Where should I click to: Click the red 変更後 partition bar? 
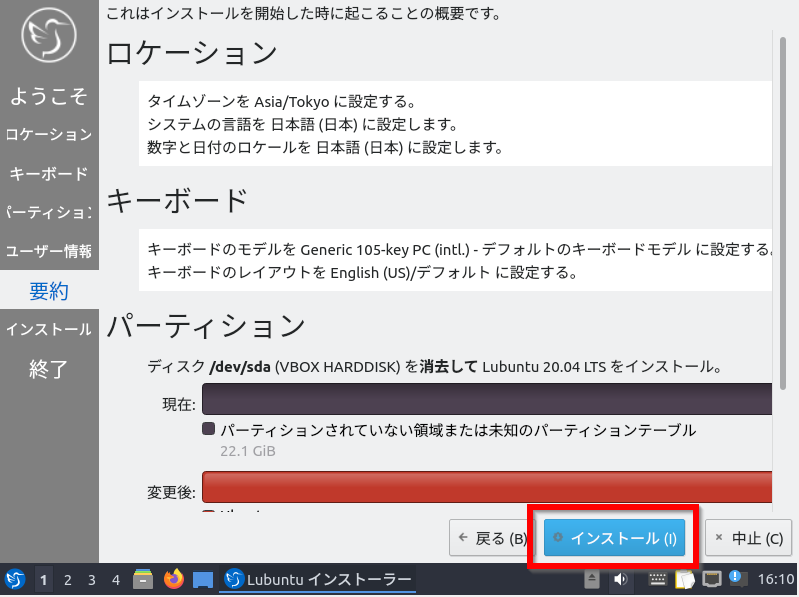(x=487, y=487)
